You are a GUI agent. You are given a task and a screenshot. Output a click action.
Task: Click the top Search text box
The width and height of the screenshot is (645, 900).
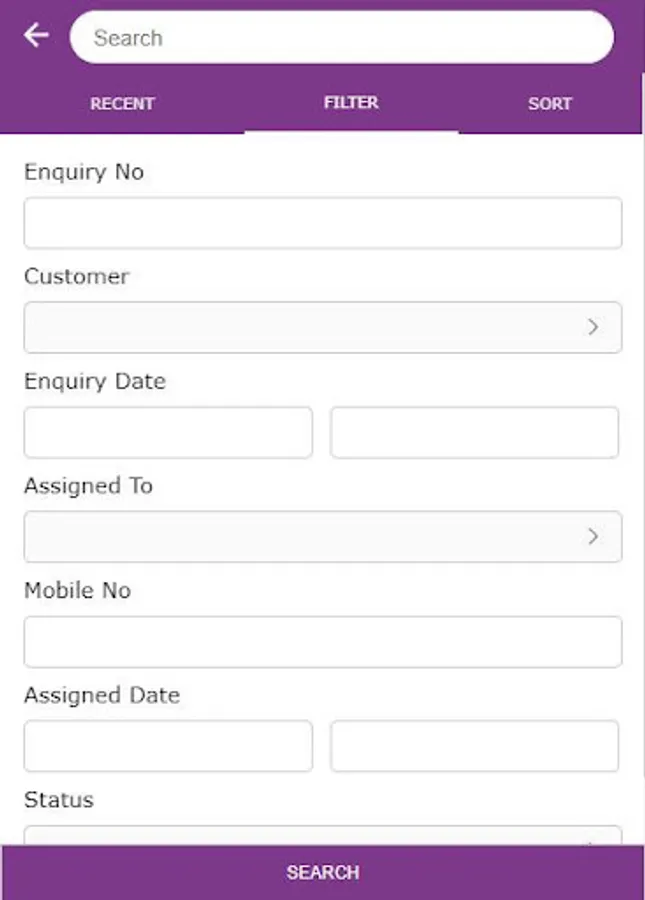341,38
